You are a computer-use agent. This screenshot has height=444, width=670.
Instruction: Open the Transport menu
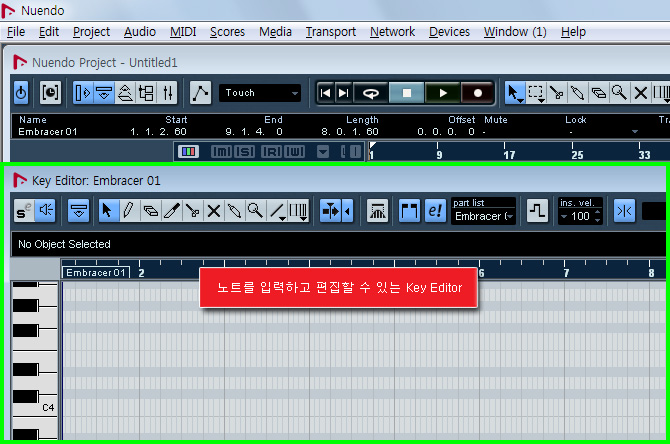tap(331, 32)
